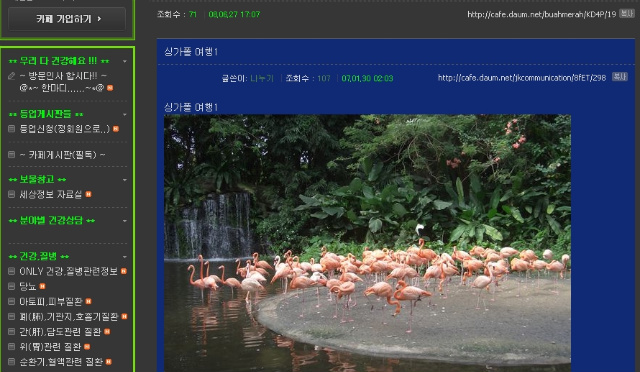Click the board icon next to 카페게시판(필독)
The image size is (640, 372).
coord(12,155)
